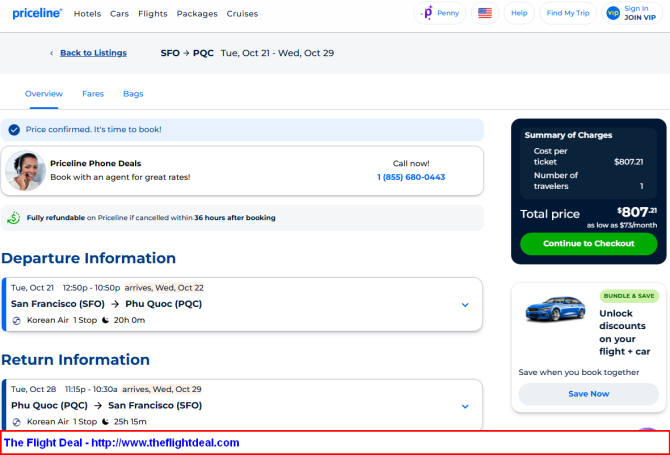The width and height of the screenshot is (670, 455).
Task: Open the Penny assistant button
Action: tap(440, 13)
